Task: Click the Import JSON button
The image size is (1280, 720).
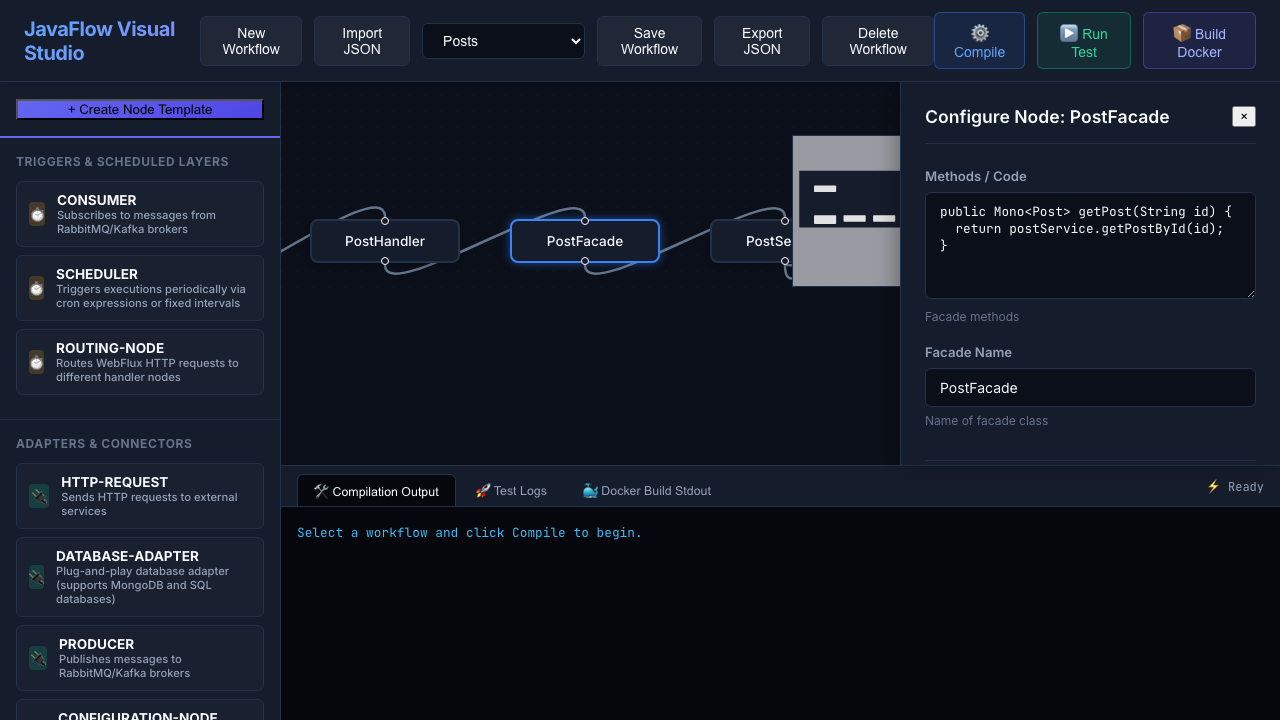Action: [362, 41]
